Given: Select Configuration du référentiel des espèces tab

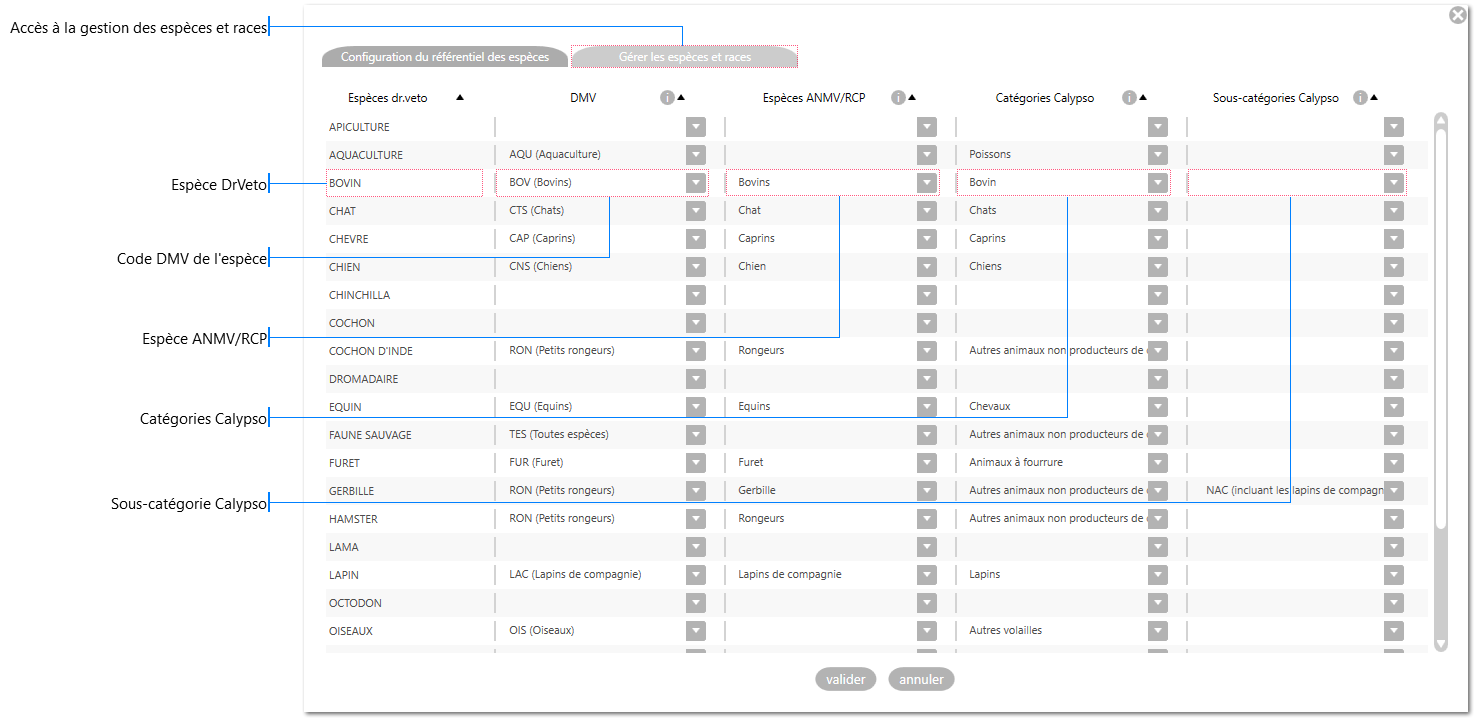Looking at the screenshot, I should click(444, 57).
